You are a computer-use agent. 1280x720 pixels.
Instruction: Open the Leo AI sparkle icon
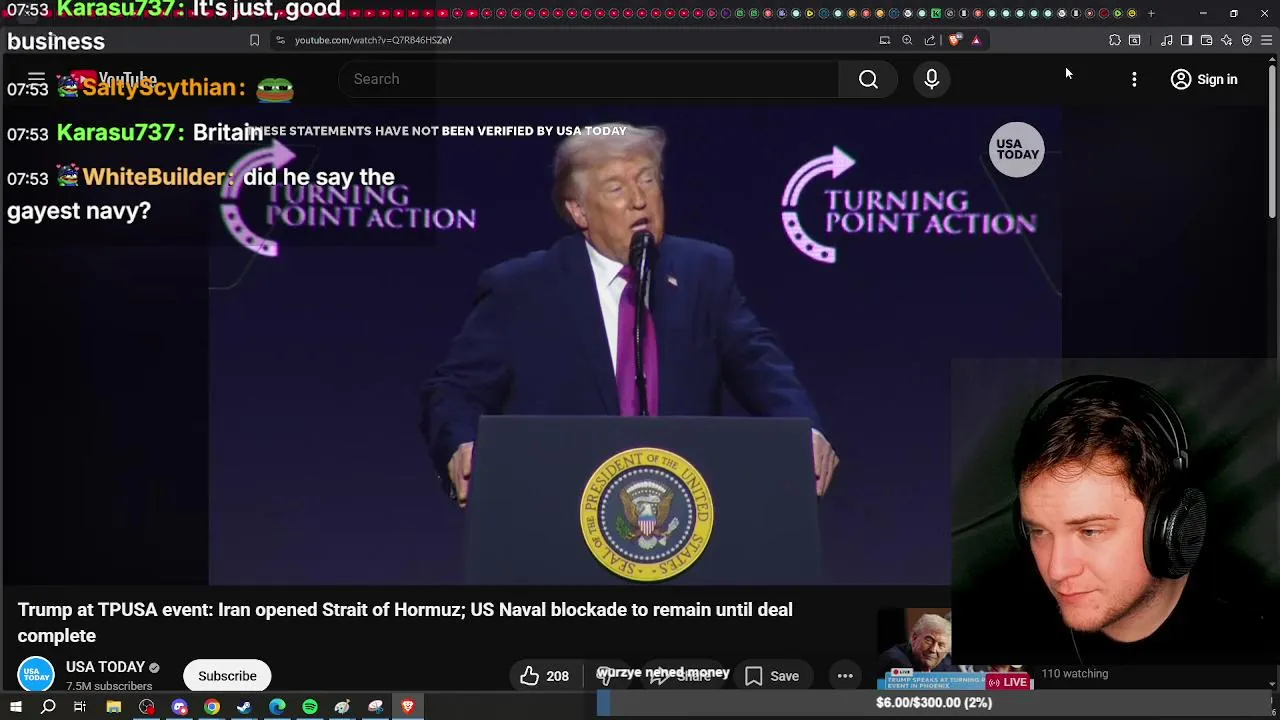pyautogui.click(x=1227, y=40)
